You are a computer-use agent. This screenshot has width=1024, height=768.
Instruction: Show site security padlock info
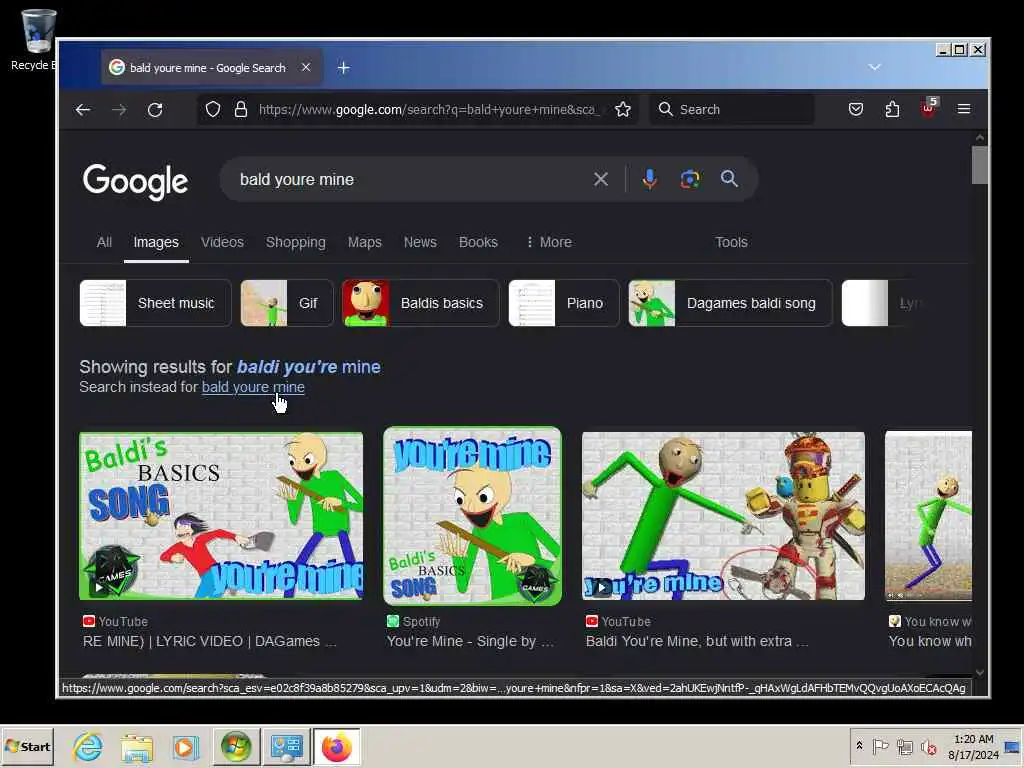coord(241,109)
